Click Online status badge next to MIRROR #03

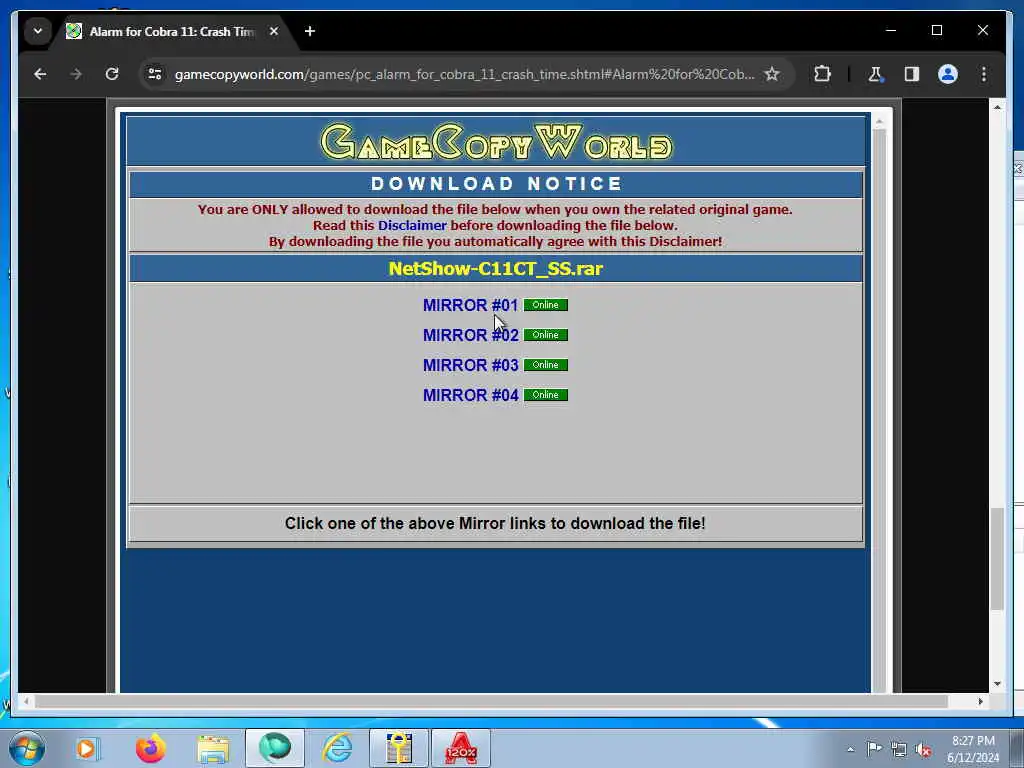click(546, 365)
